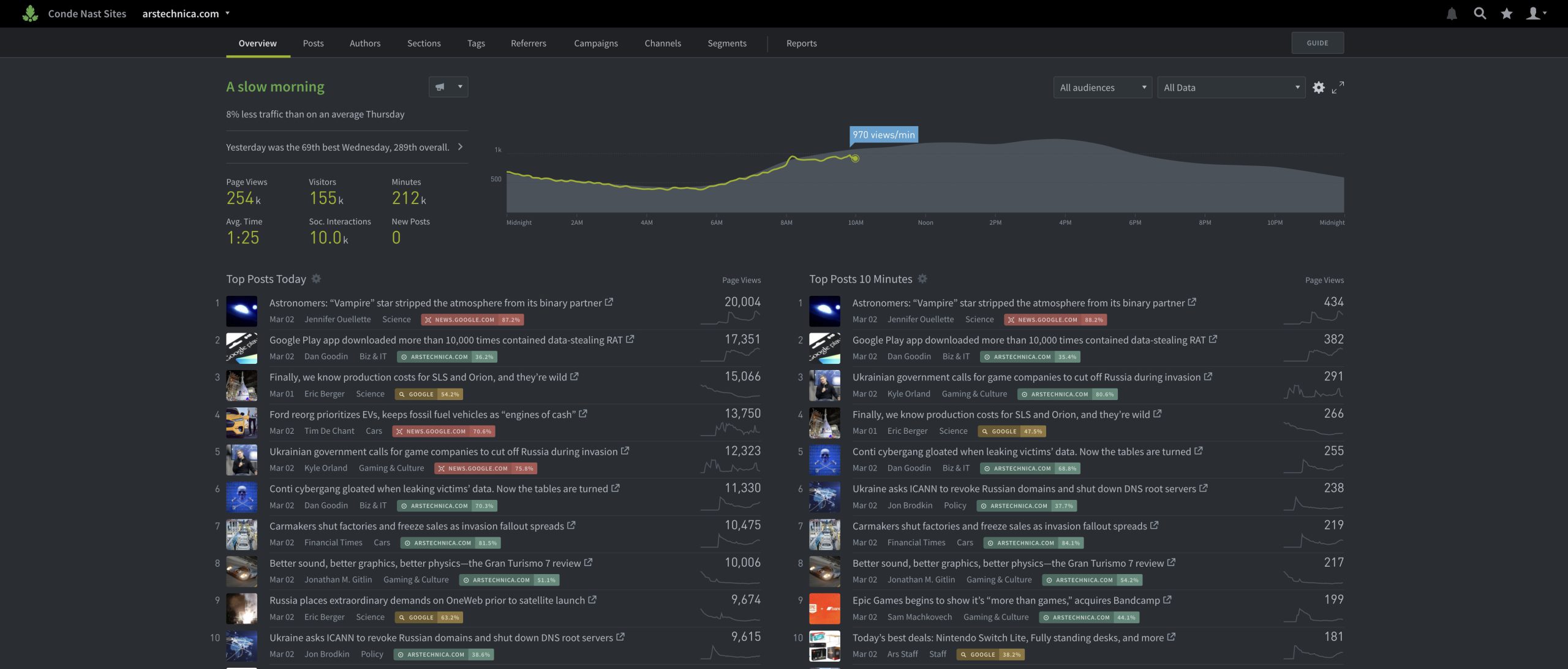This screenshot has width=1568, height=669.
Task: Expand the traffic chart to fullscreen
Action: pos(1339,87)
